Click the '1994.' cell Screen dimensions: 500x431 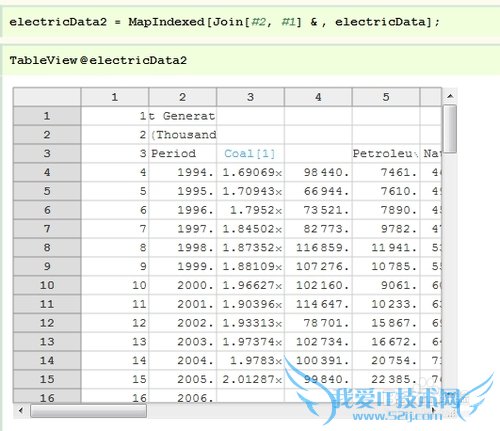tap(183, 172)
